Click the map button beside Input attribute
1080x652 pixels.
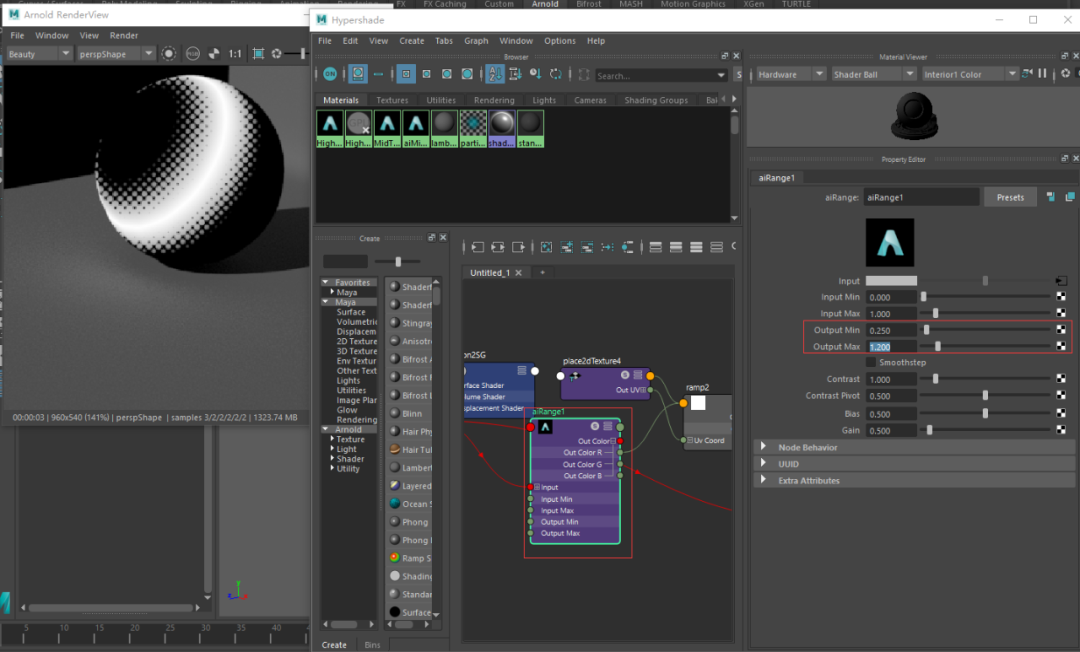pyautogui.click(x=1061, y=281)
